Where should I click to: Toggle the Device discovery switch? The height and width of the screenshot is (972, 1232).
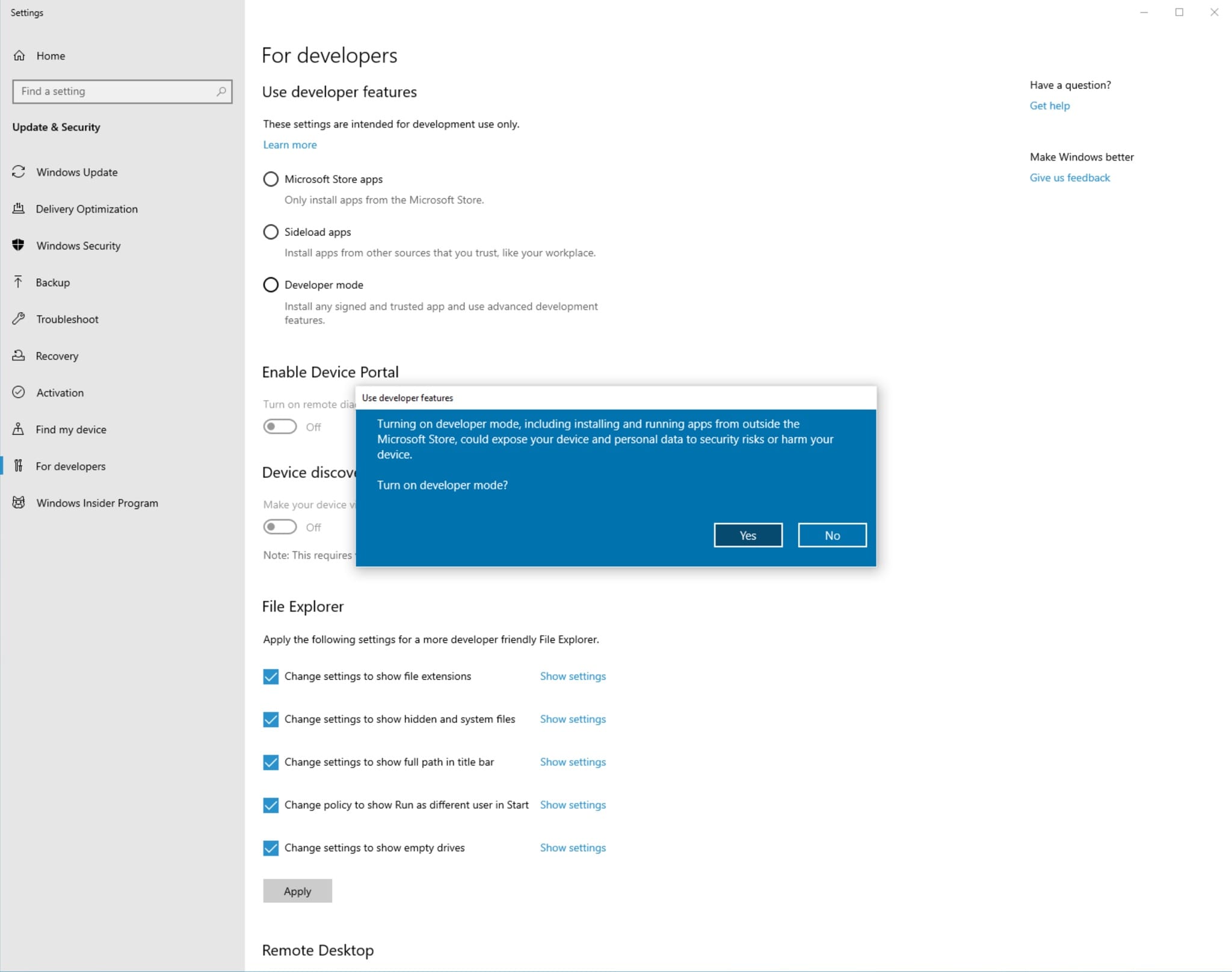pyautogui.click(x=280, y=527)
